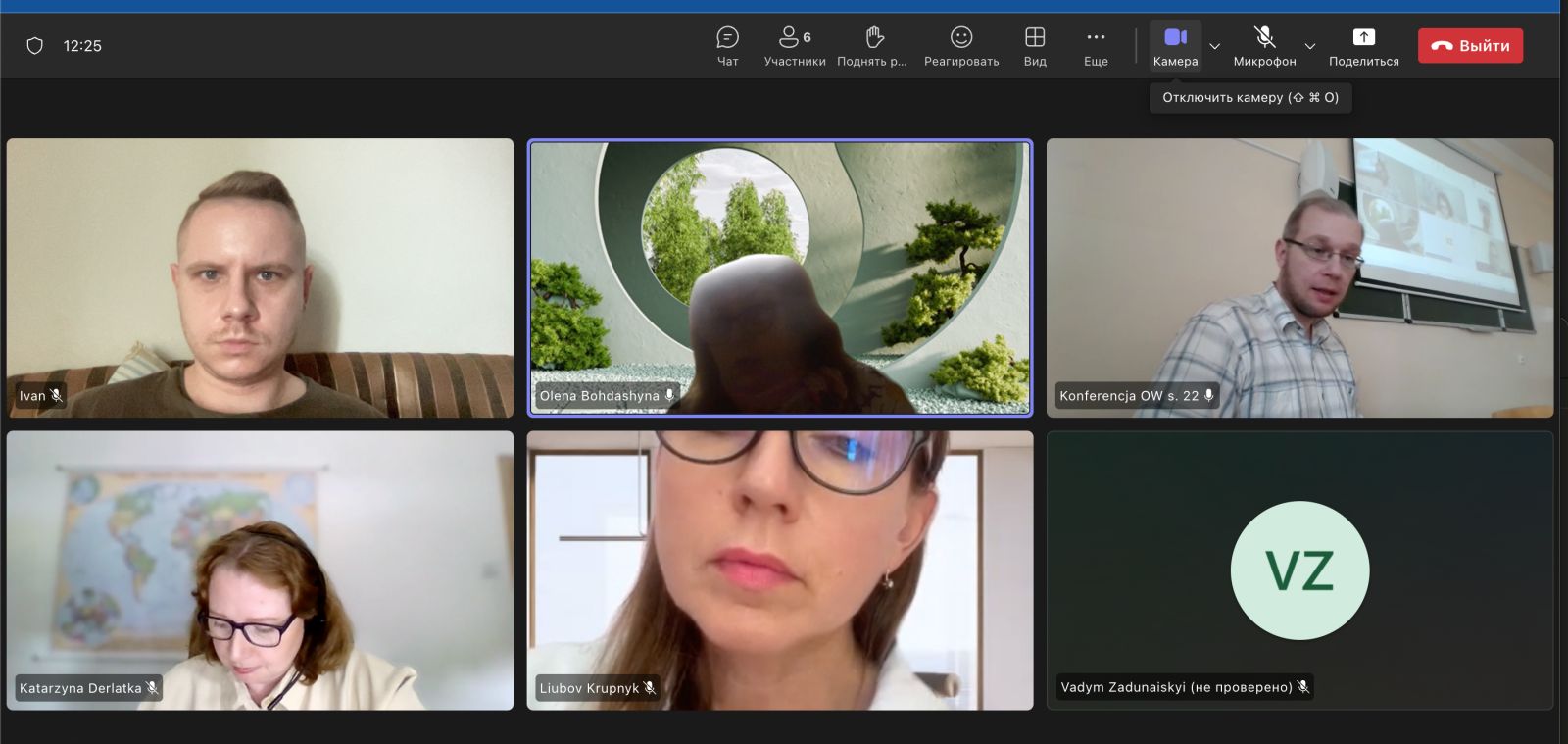Leave the meeting with Выйти button
1568x744 pixels.
(1470, 46)
